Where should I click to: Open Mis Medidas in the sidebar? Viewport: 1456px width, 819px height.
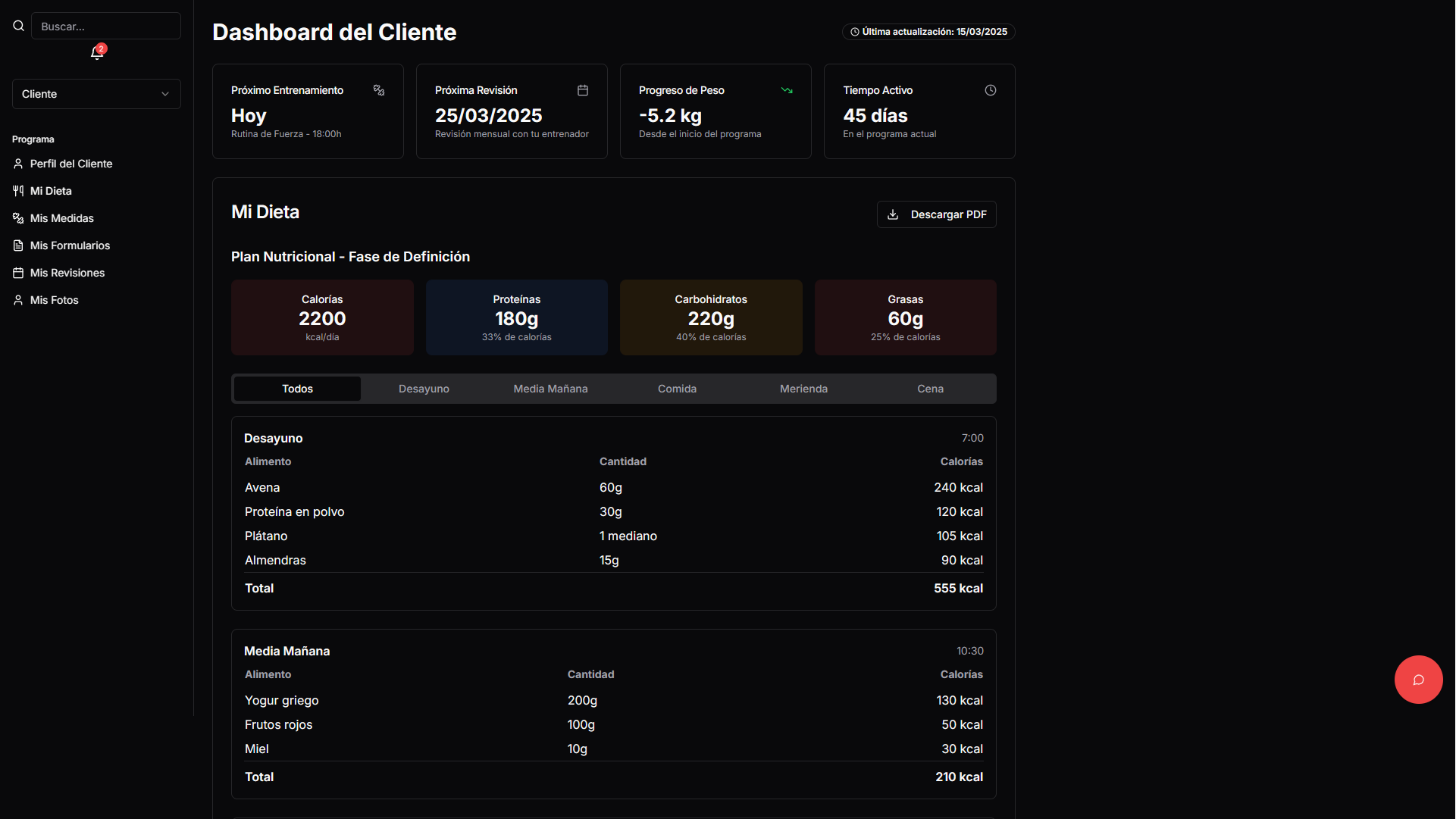coord(61,218)
